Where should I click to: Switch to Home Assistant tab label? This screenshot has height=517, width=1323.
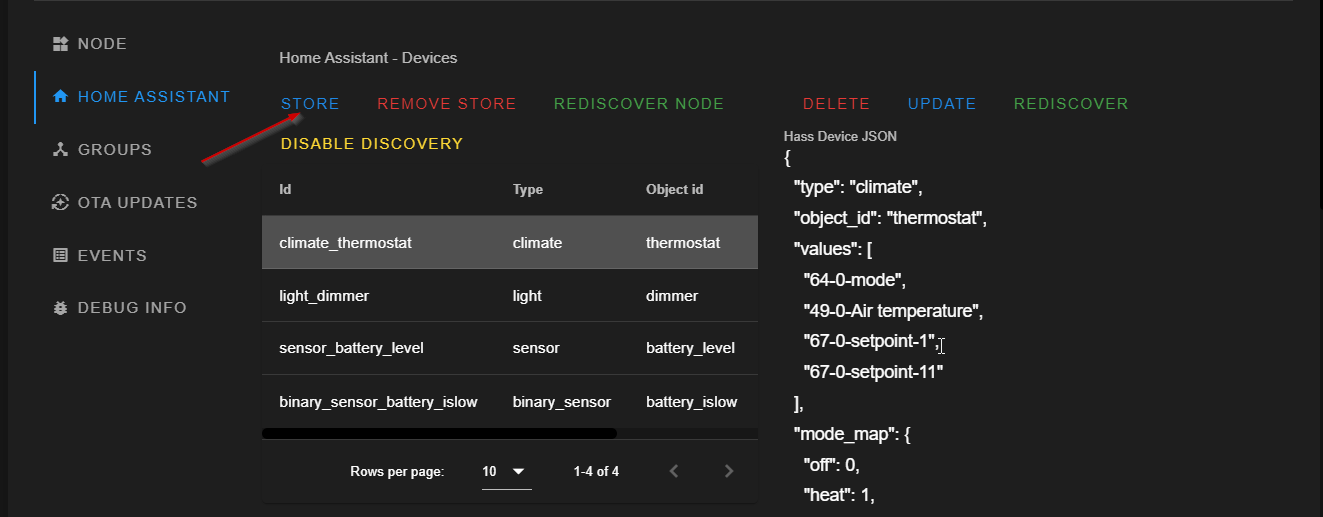154,97
